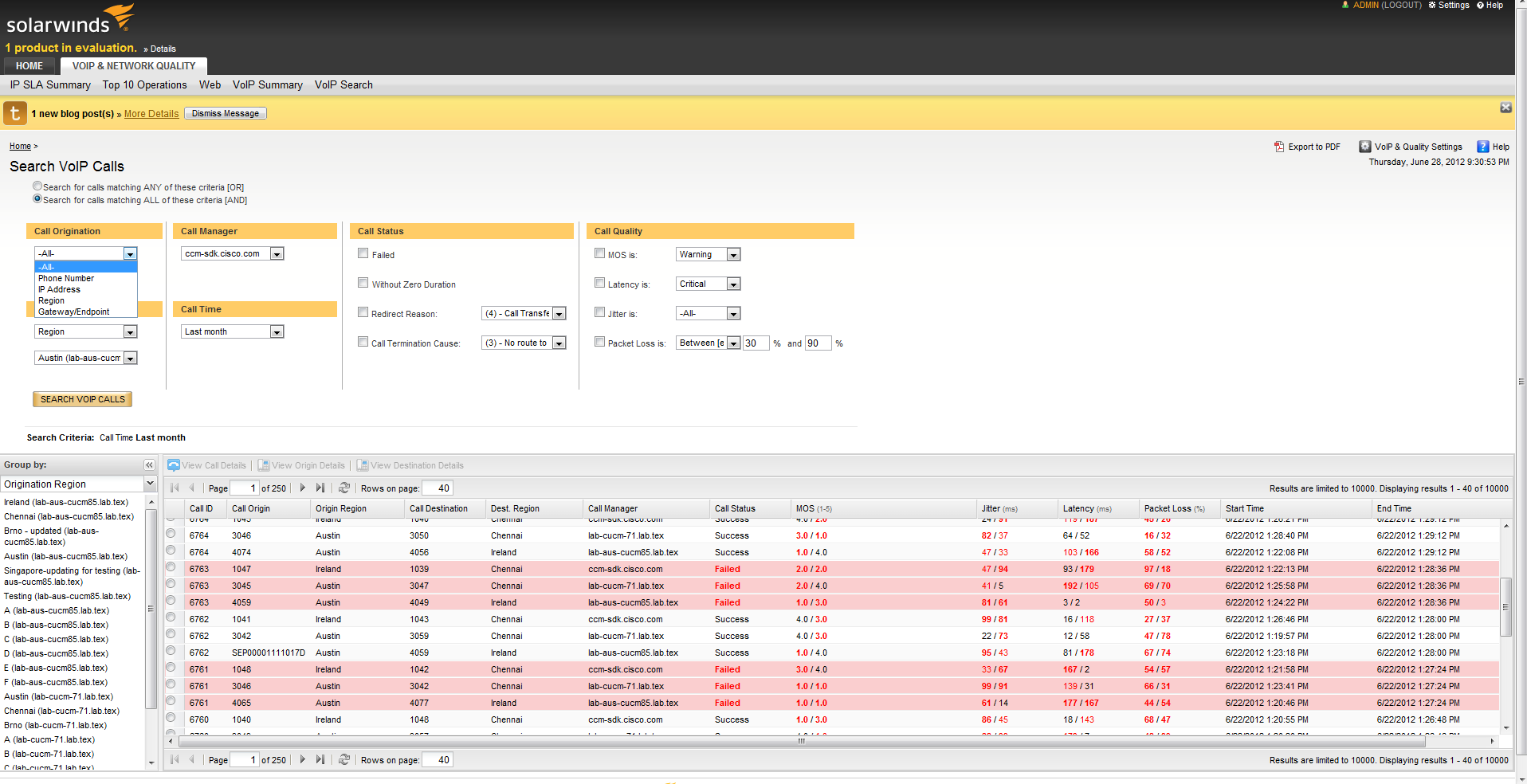Collapse the Group by panel

(x=149, y=465)
